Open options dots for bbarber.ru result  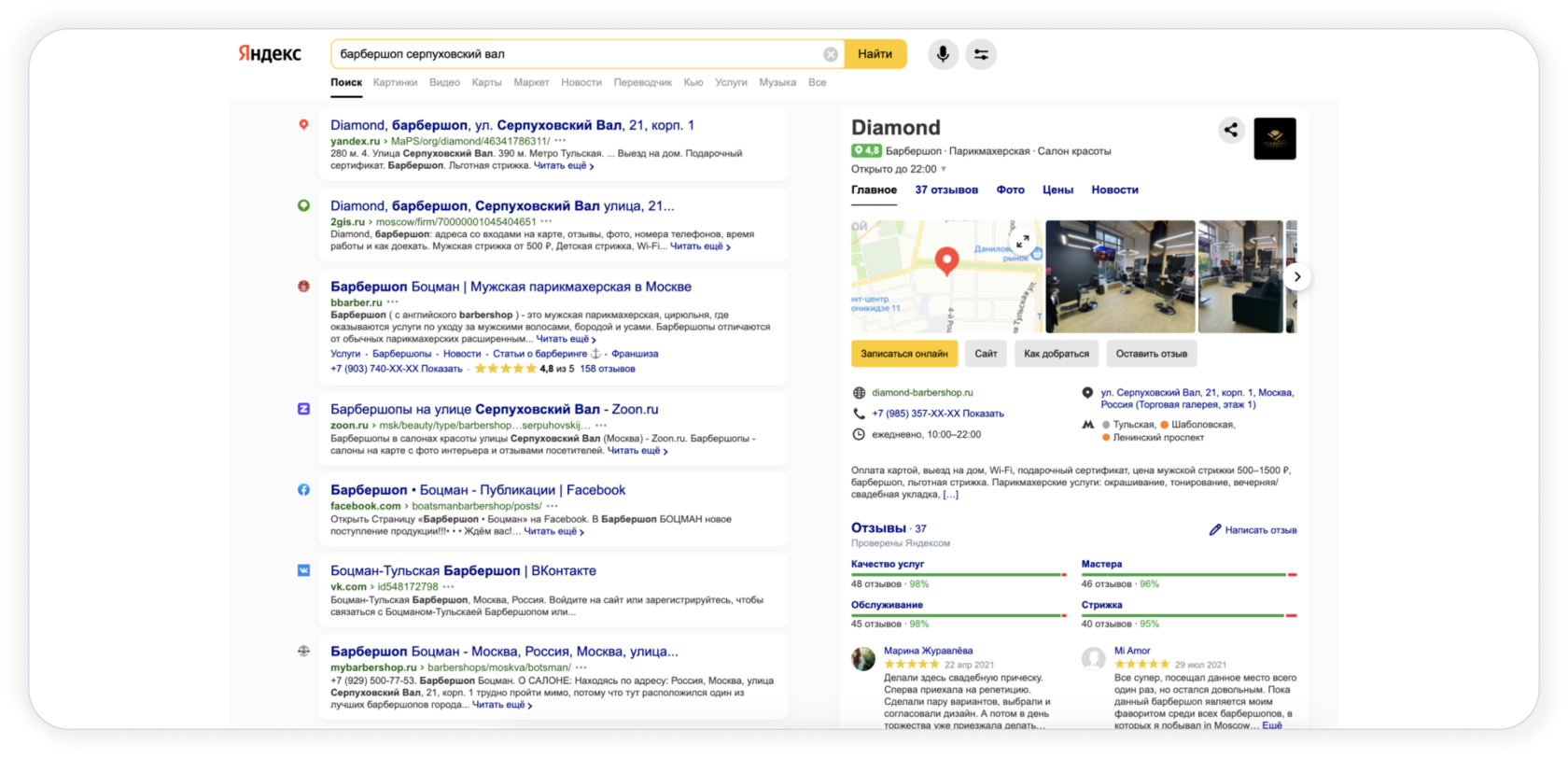tap(393, 302)
